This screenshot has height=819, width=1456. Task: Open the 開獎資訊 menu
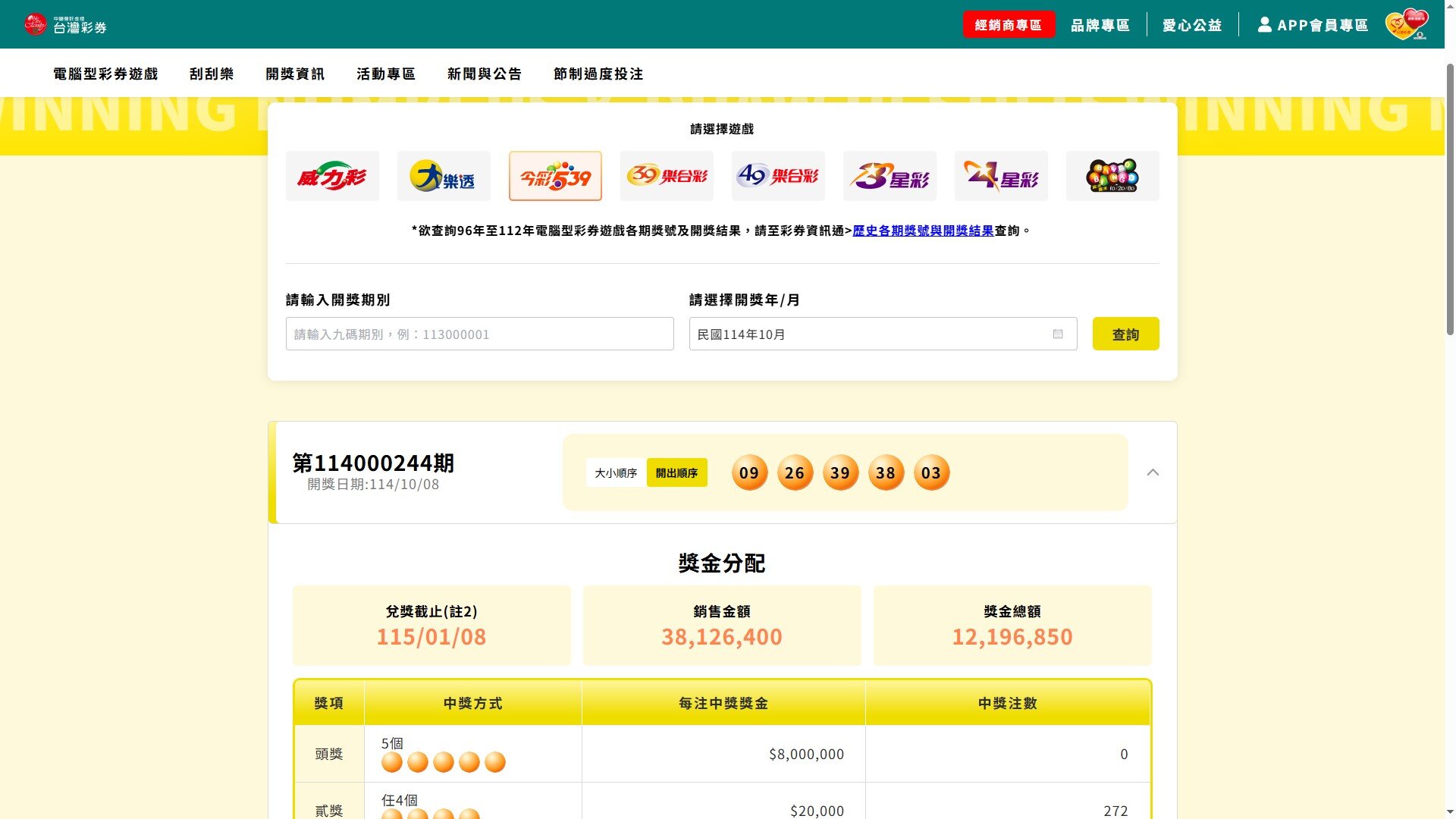point(295,74)
